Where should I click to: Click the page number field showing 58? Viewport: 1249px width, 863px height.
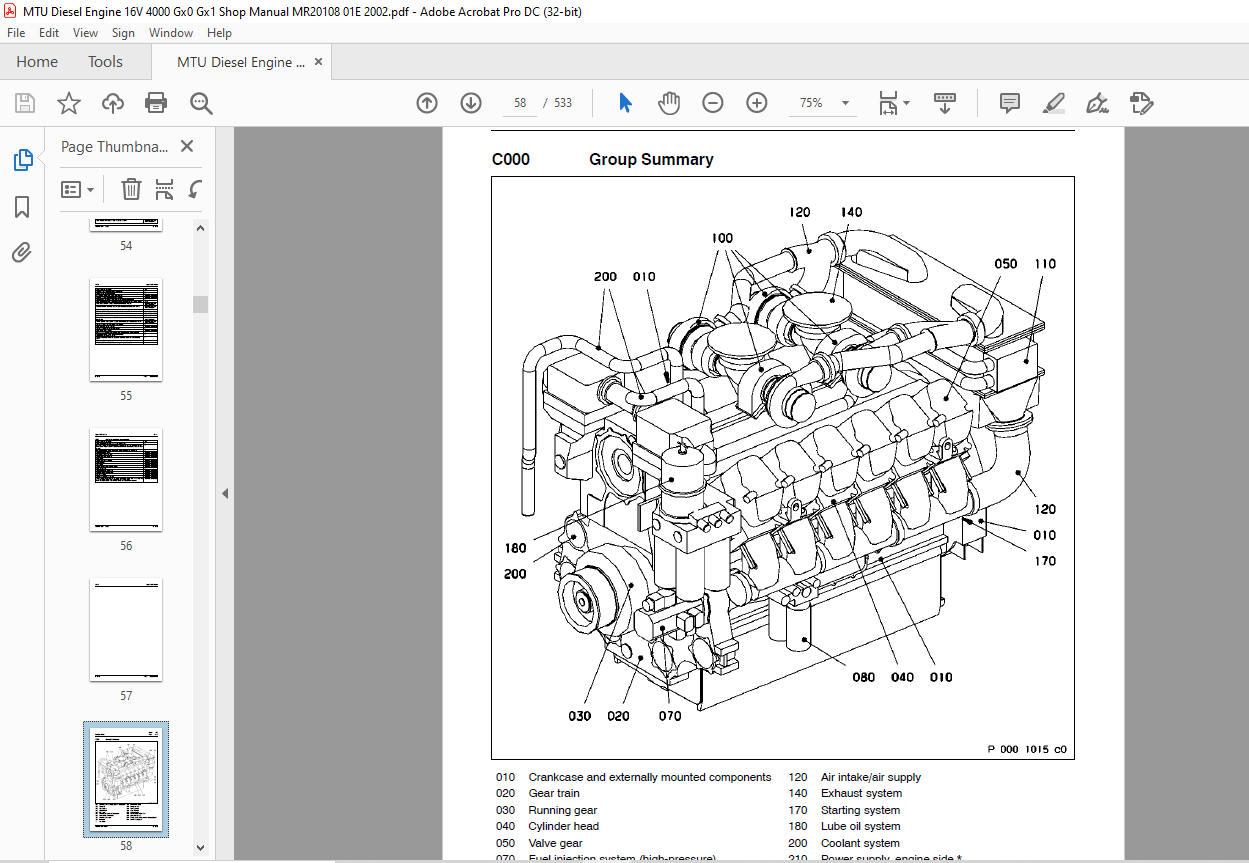[520, 103]
